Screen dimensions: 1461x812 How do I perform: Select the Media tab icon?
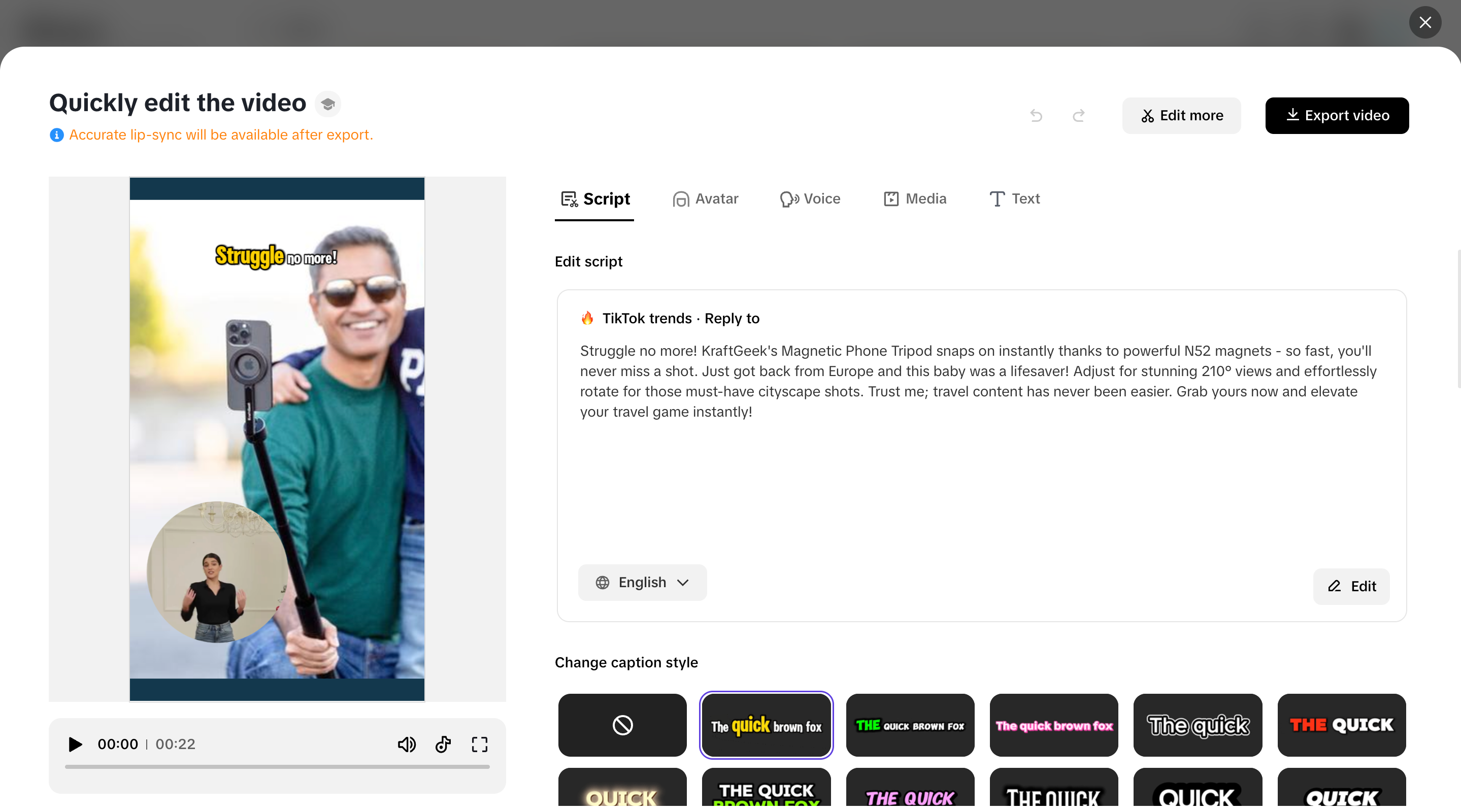(x=891, y=199)
